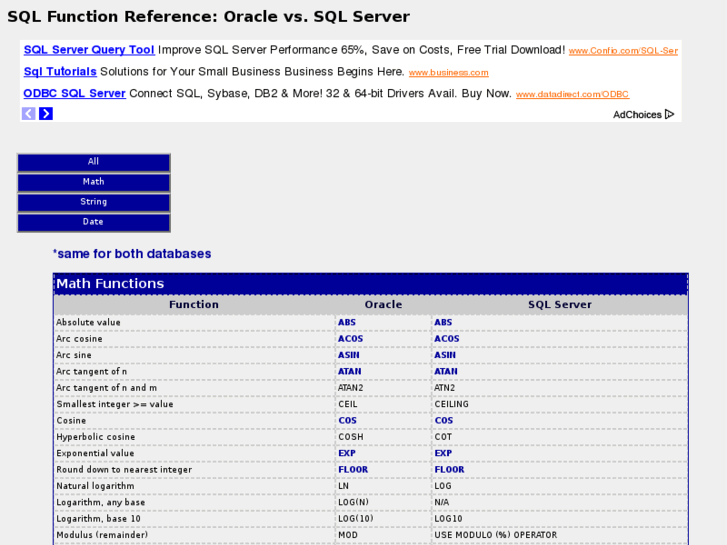Click the Smallest integer >= value label
727x545 pixels.
[x=115, y=404]
